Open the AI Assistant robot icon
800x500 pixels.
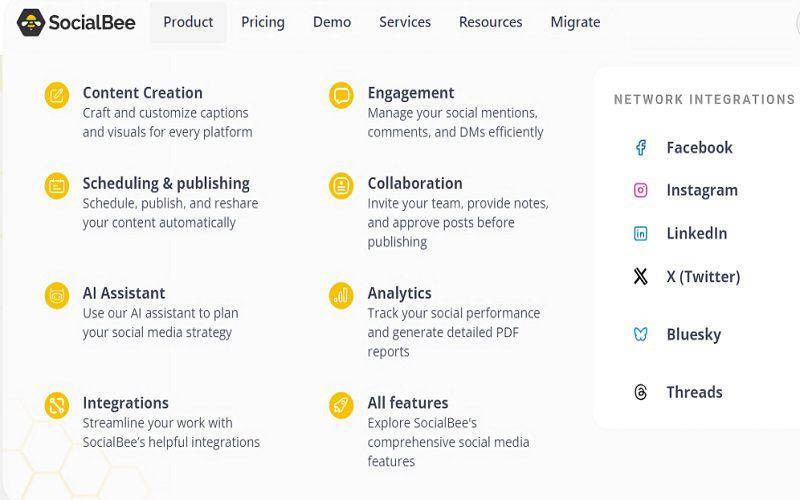tap(57, 295)
